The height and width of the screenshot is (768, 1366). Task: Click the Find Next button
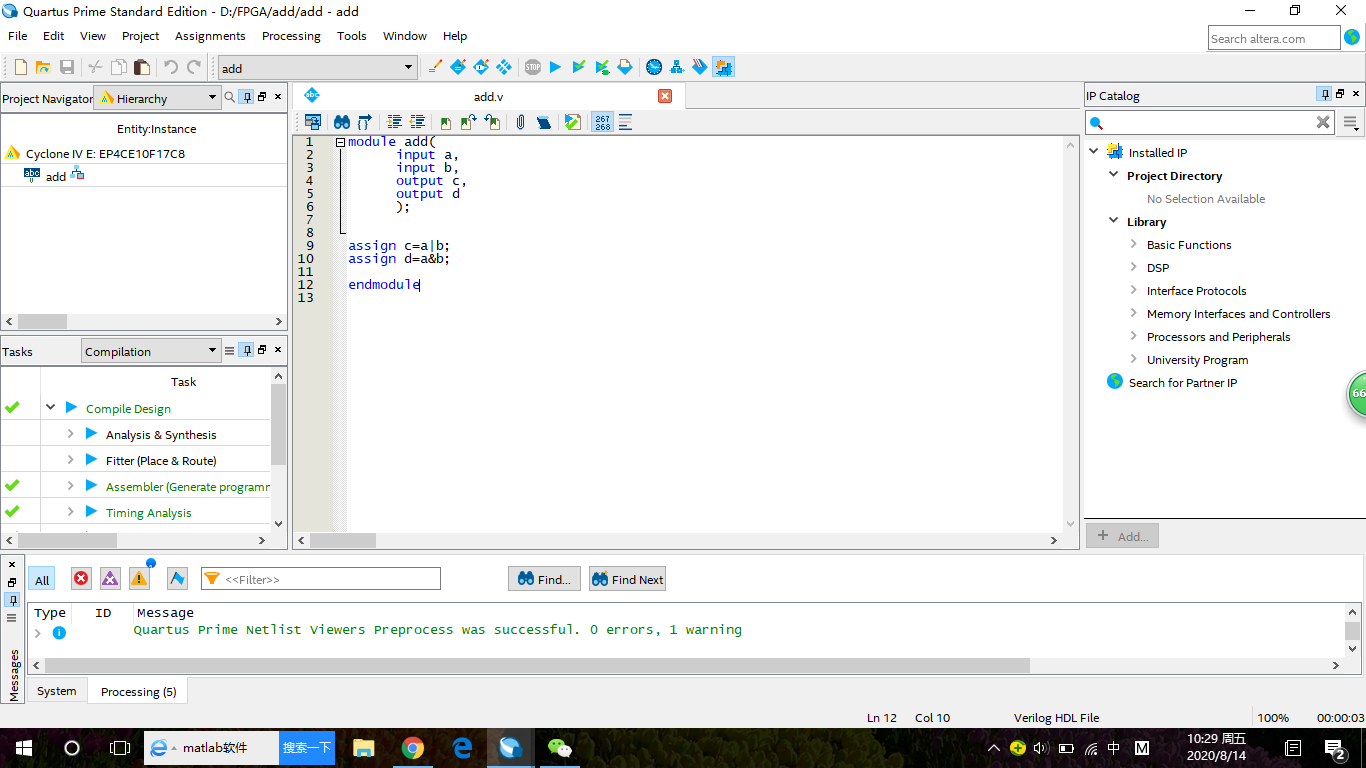tap(627, 578)
